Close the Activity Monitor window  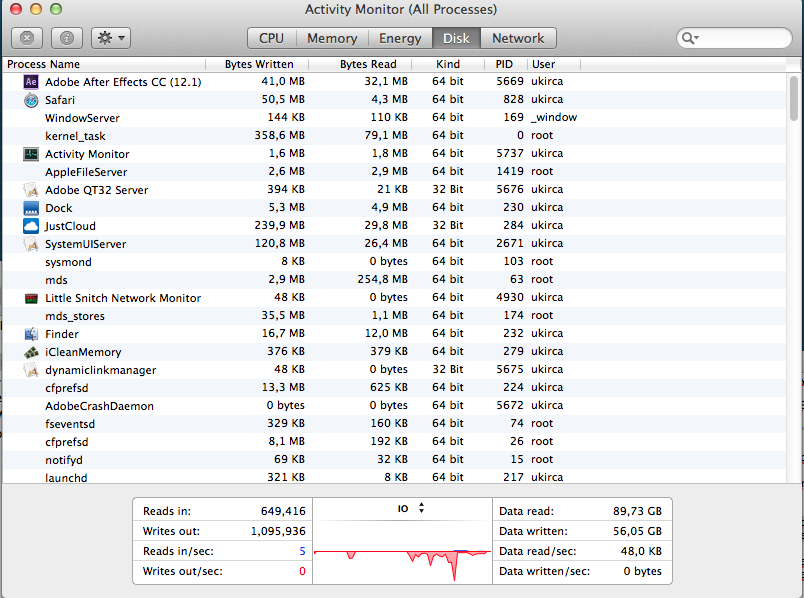pyautogui.click(x=16, y=9)
